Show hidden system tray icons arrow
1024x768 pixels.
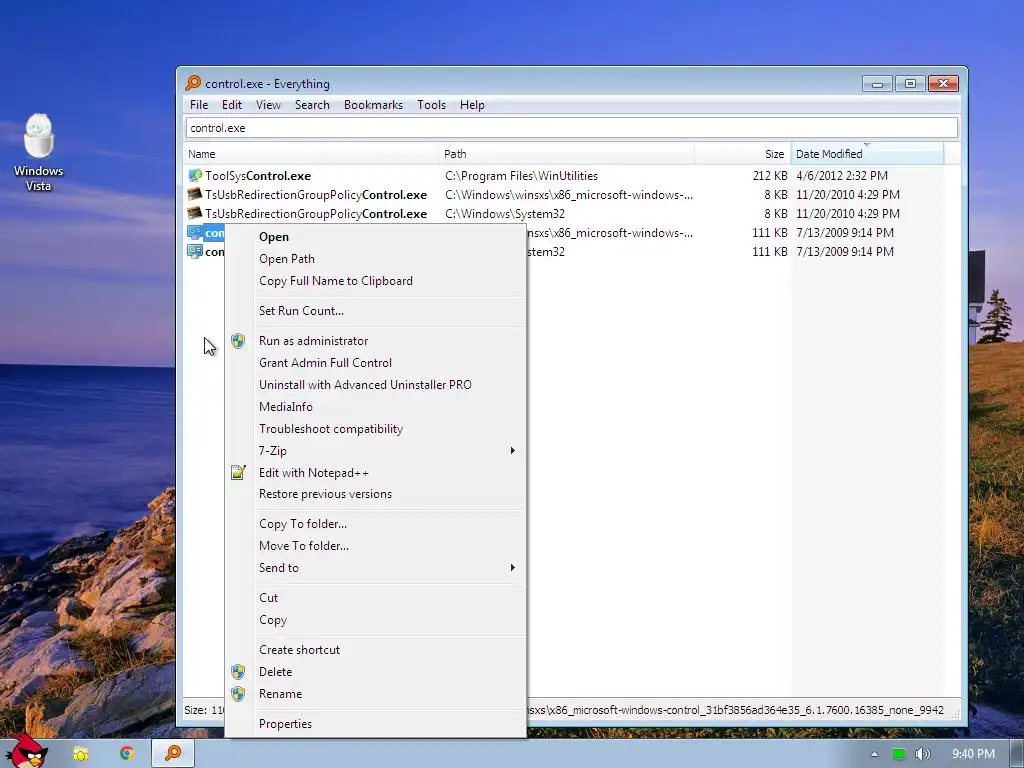(x=874, y=754)
